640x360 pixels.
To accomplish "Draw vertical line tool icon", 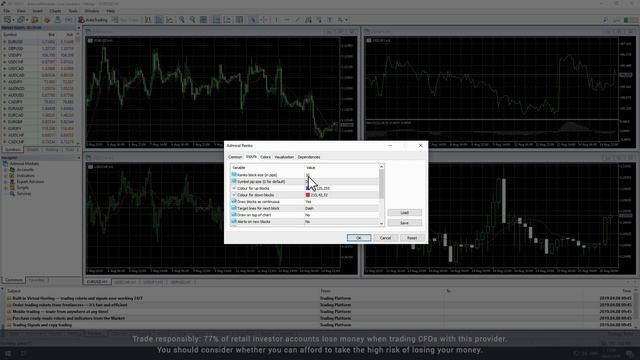I will click(x=276, y=20).
